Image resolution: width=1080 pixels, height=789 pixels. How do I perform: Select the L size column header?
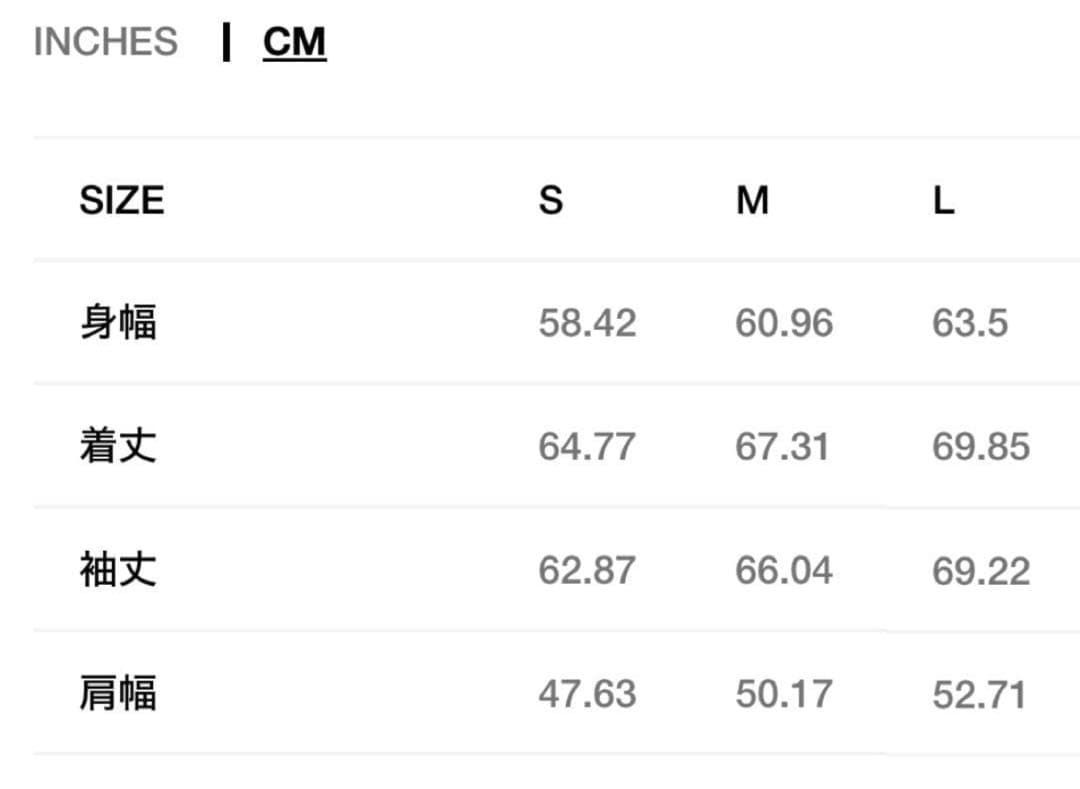(x=943, y=201)
